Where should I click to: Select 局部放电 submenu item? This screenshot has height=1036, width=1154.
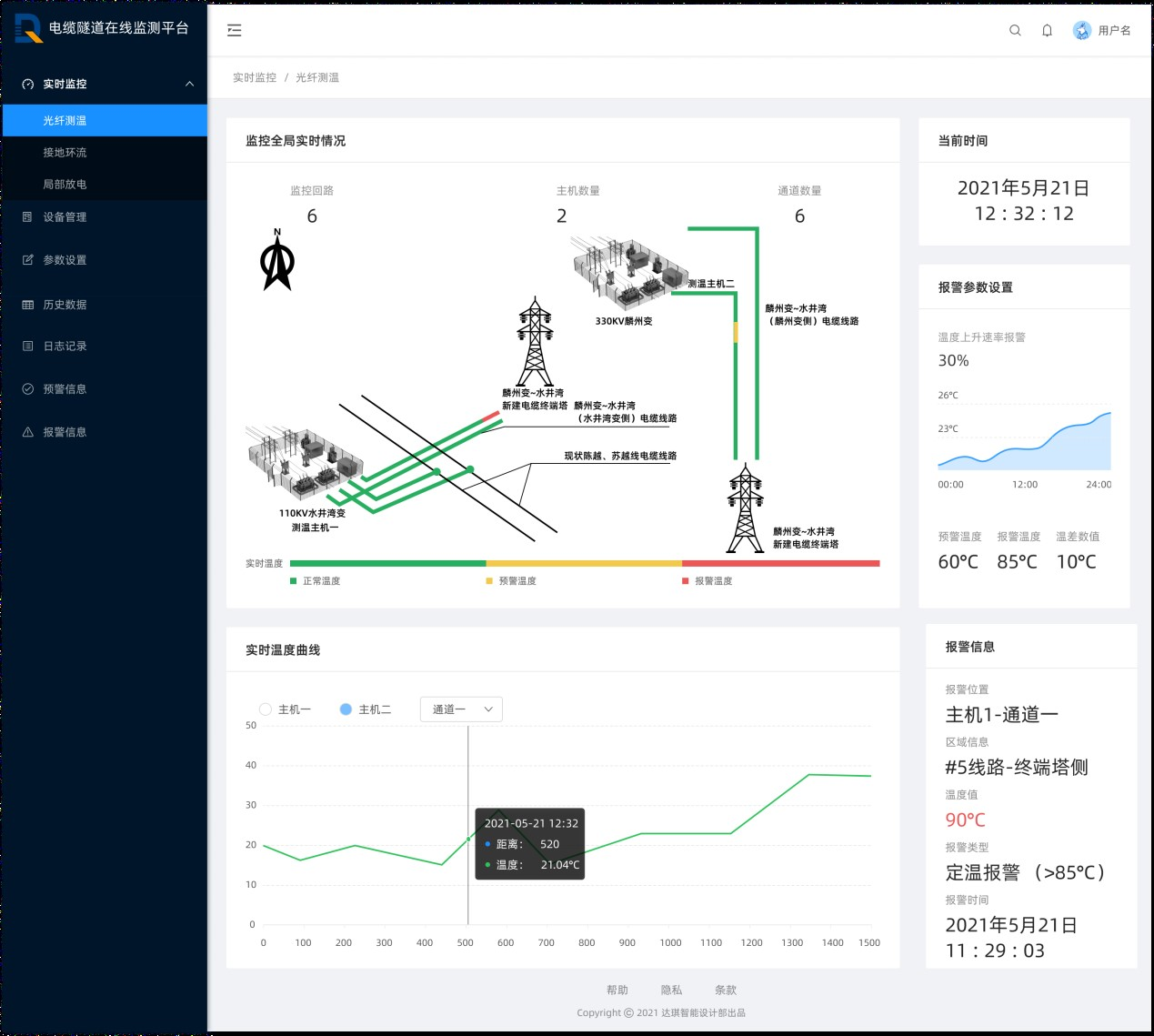click(65, 185)
